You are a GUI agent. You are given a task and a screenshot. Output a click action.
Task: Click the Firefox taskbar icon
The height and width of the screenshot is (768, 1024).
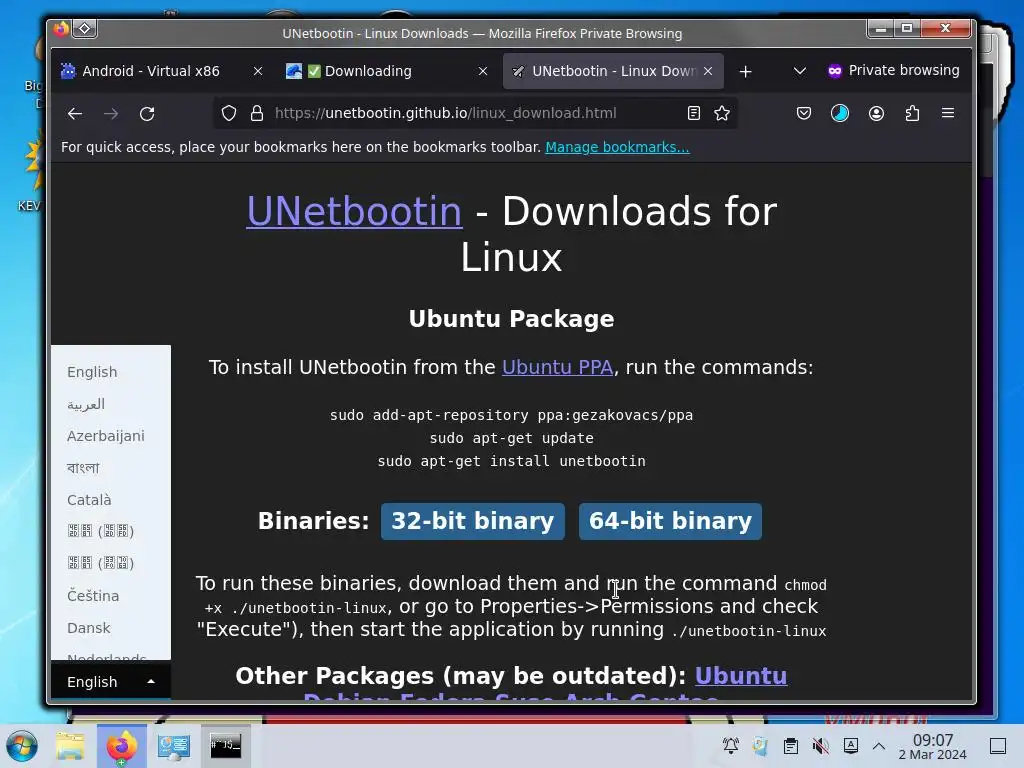(122, 746)
